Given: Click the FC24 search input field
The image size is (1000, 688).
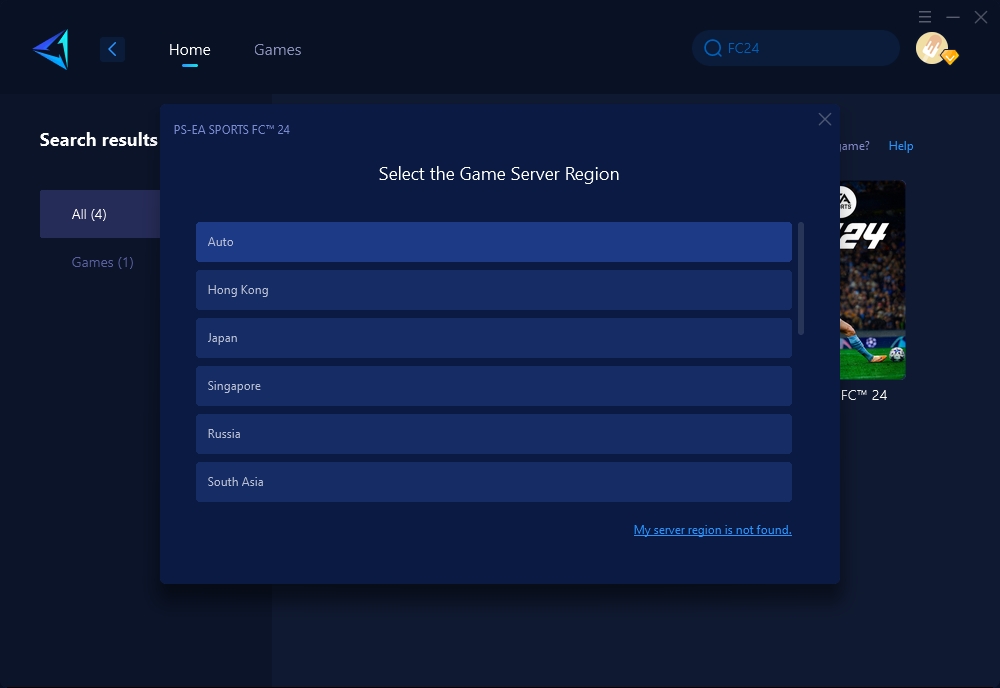Looking at the screenshot, I should [796, 48].
